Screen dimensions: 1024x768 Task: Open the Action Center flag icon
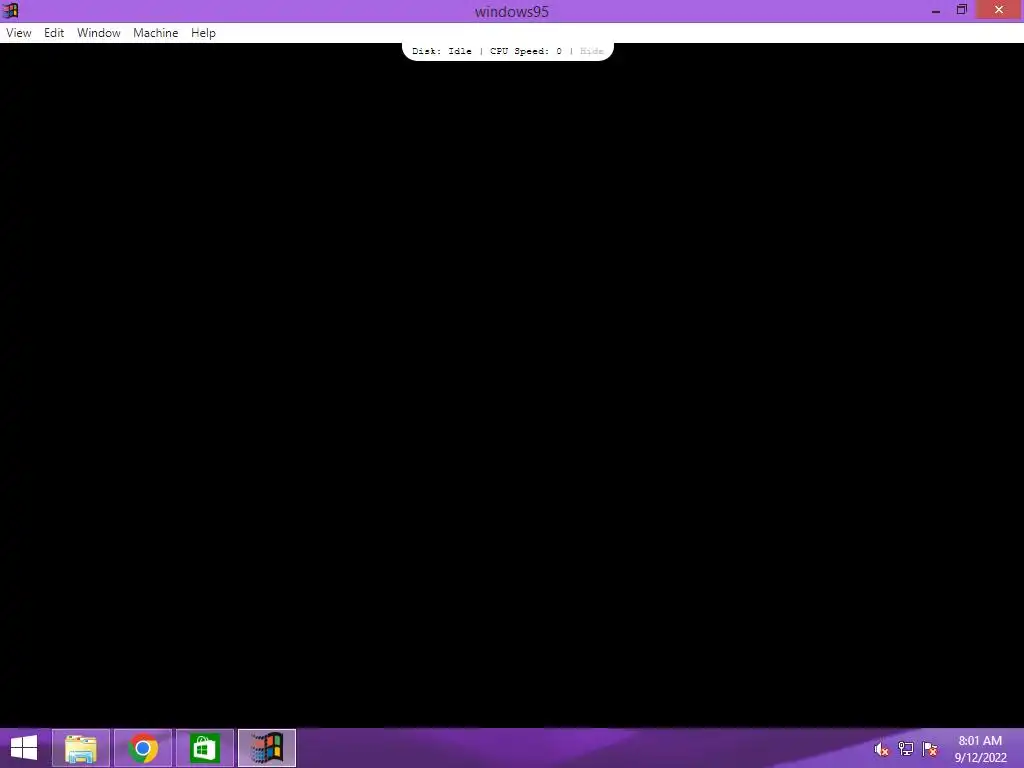(x=930, y=749)
